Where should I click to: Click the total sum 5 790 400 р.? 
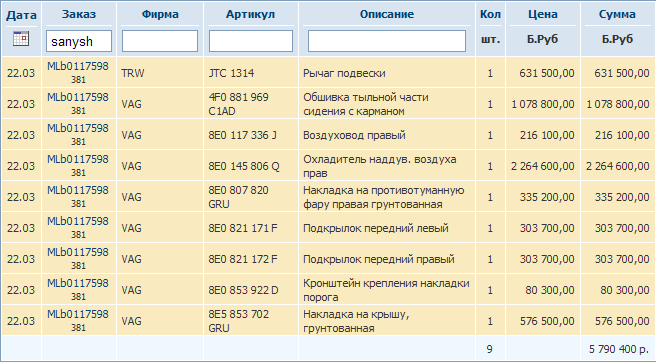click(619, 349)
